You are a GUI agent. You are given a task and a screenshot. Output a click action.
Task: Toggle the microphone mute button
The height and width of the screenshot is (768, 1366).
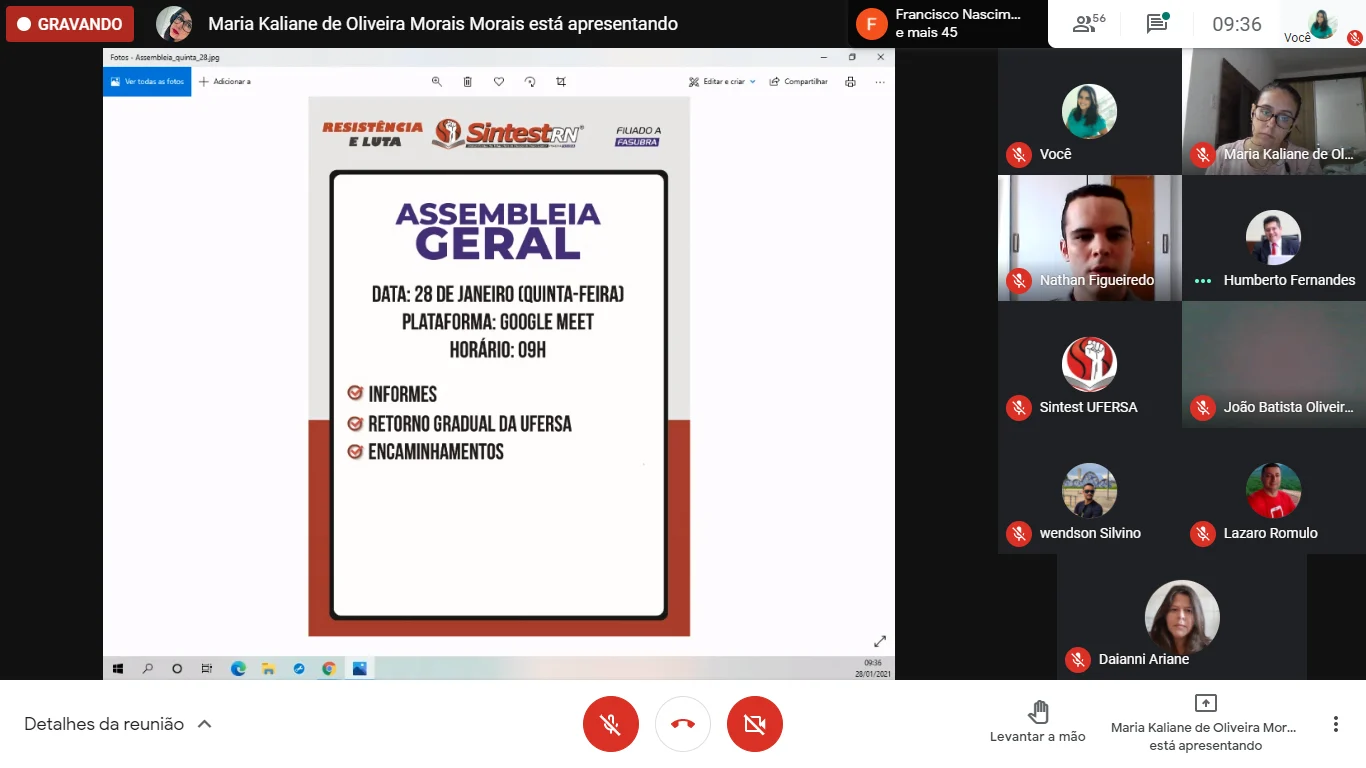(610, 724)
